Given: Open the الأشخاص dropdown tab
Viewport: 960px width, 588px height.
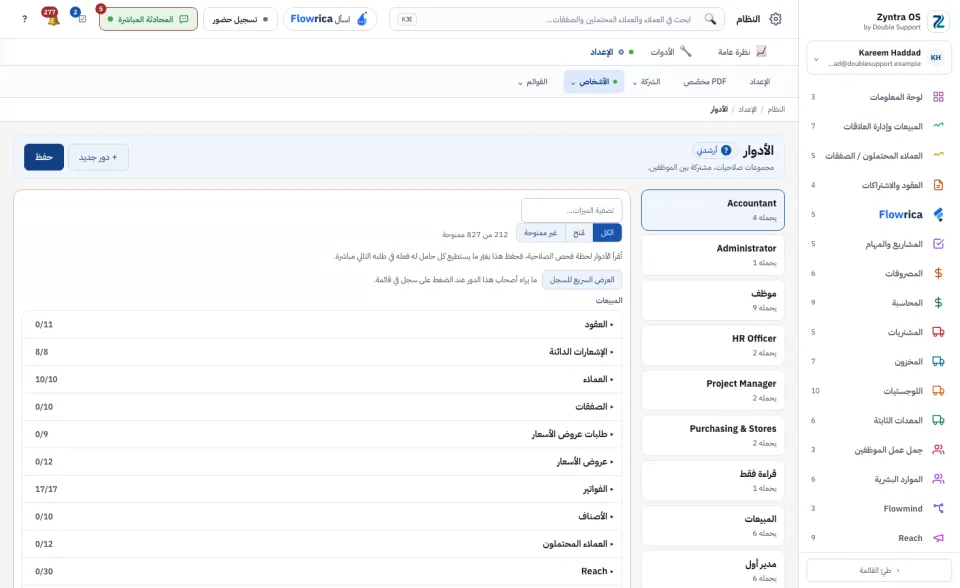Looking at the screenshot, I should [x=594, y=81].
